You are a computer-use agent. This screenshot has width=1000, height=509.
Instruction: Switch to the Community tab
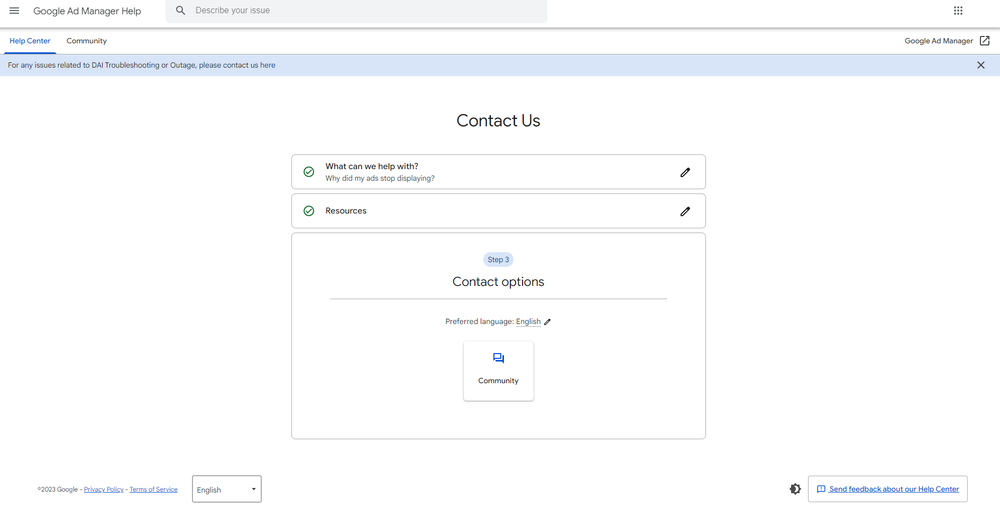point(87,41)
